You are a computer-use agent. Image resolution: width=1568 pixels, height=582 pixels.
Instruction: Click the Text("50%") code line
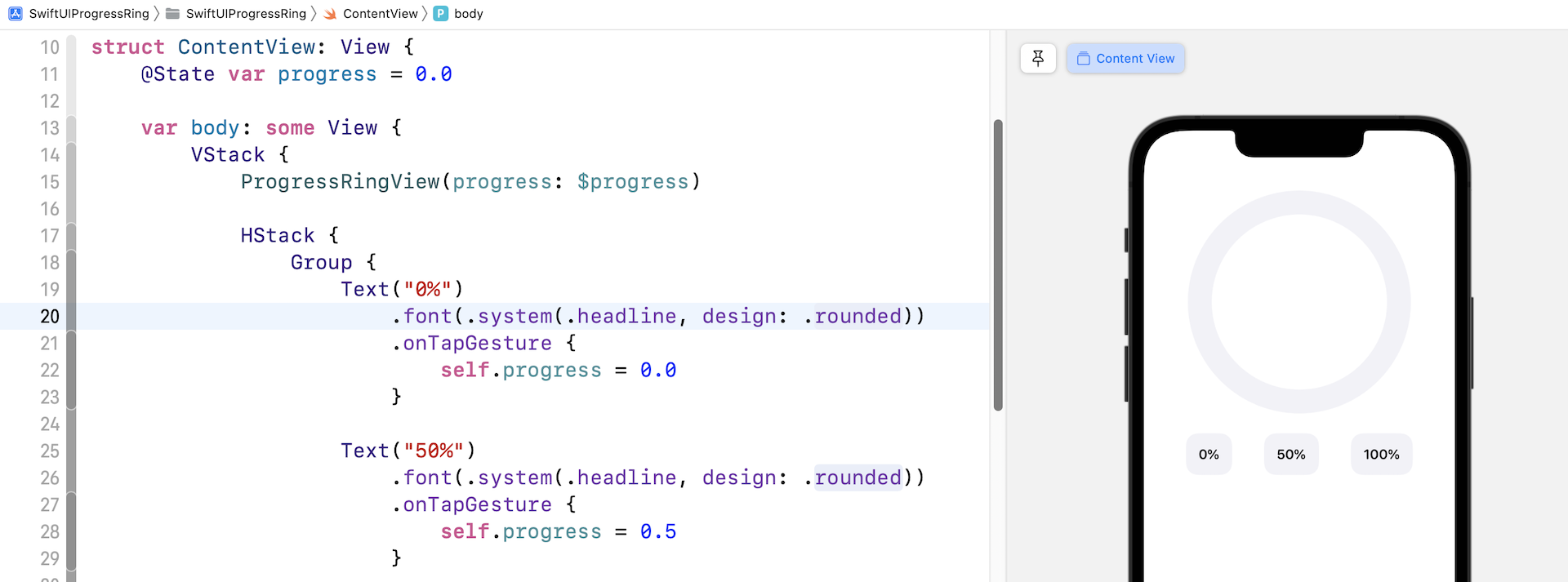[x=408, y=451]
